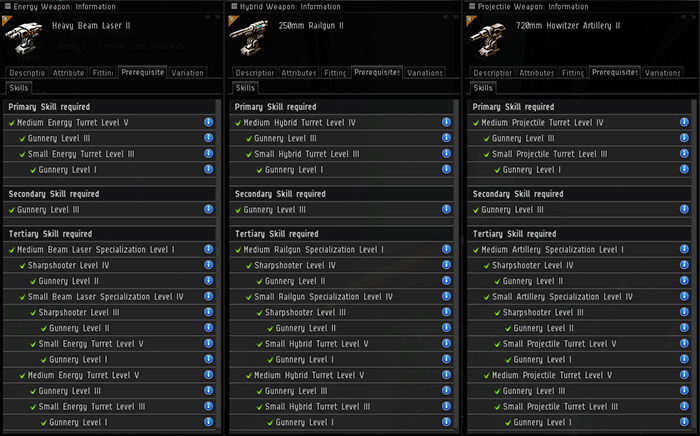700x436 pixels.
Task: Click the Heavy Beam Laser II turret image
Action: (x=23, y=37)
